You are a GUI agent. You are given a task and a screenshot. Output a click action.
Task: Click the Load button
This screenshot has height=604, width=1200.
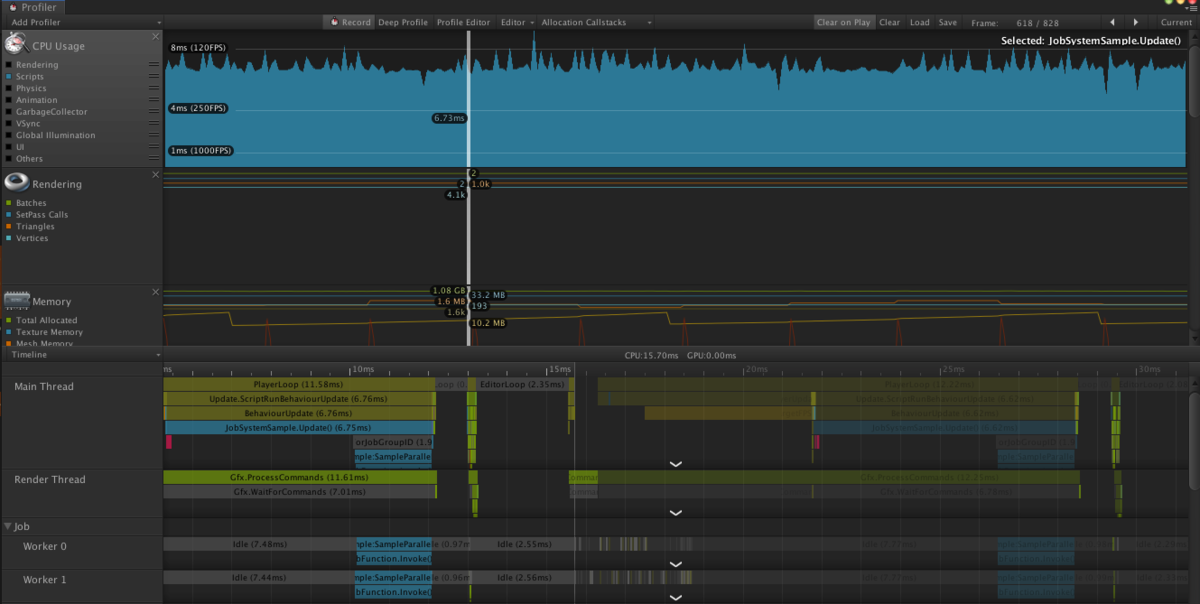(x=919, y=22)
